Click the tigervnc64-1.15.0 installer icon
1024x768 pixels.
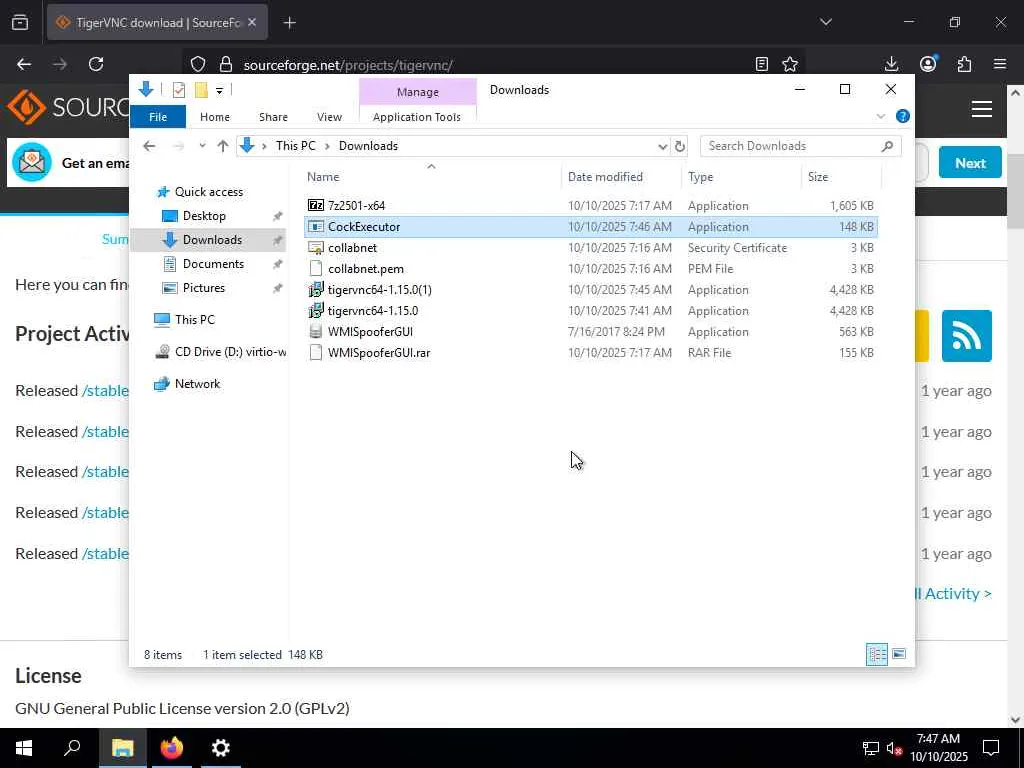click(315, 310)
